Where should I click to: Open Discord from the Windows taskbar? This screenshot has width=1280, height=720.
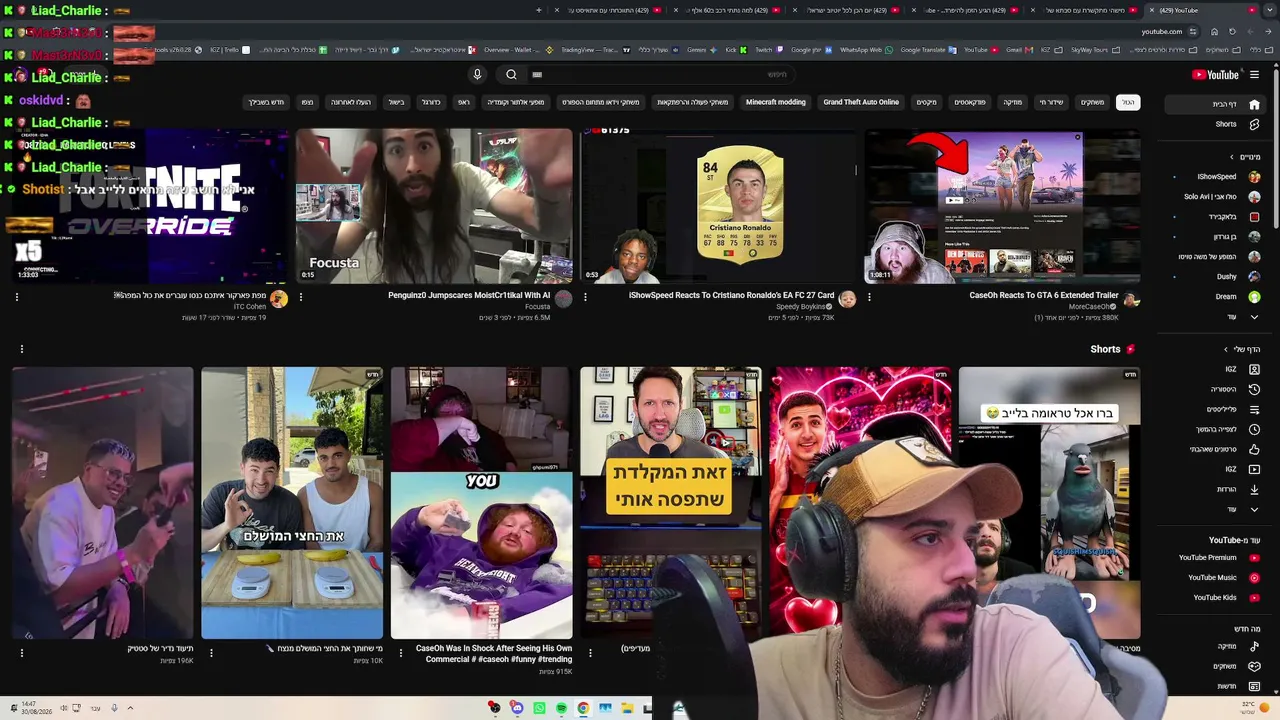point(517,708)
